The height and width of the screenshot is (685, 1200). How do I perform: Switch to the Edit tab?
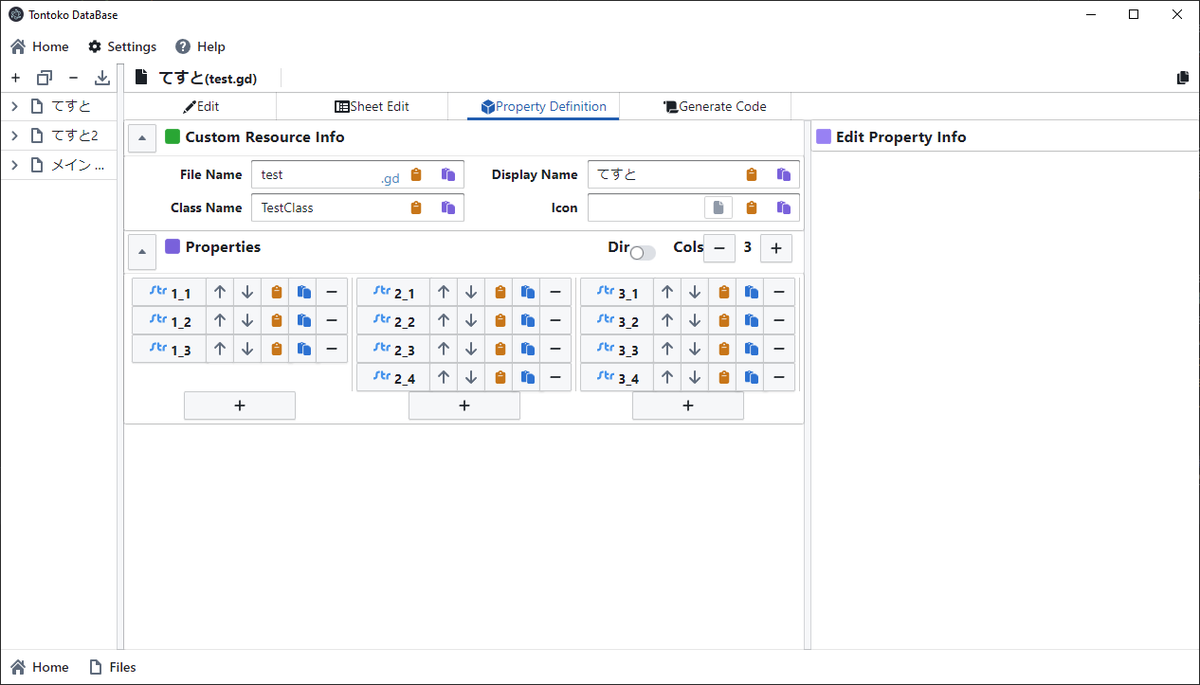coord(200,106)
